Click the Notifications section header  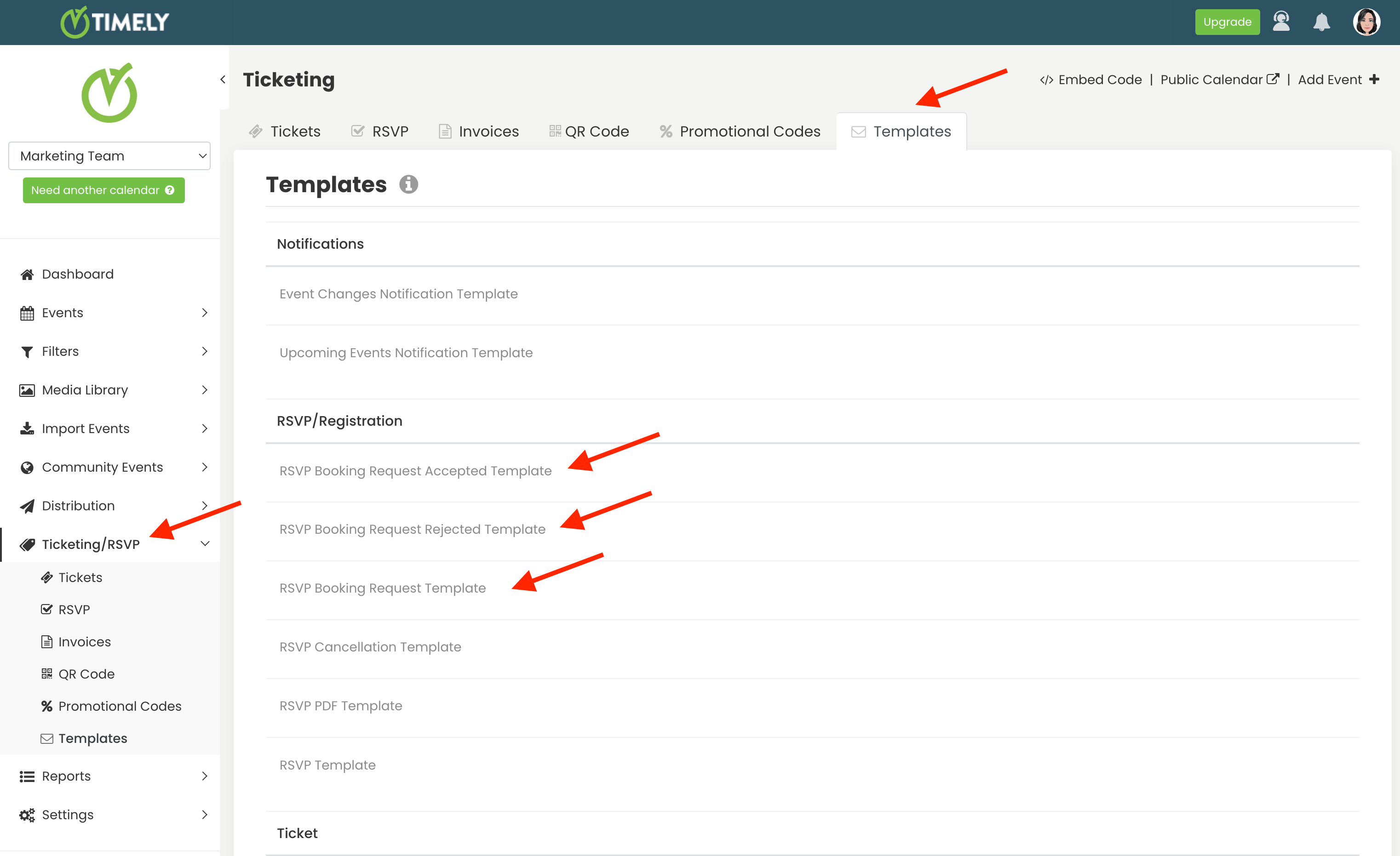click(320, 244)
